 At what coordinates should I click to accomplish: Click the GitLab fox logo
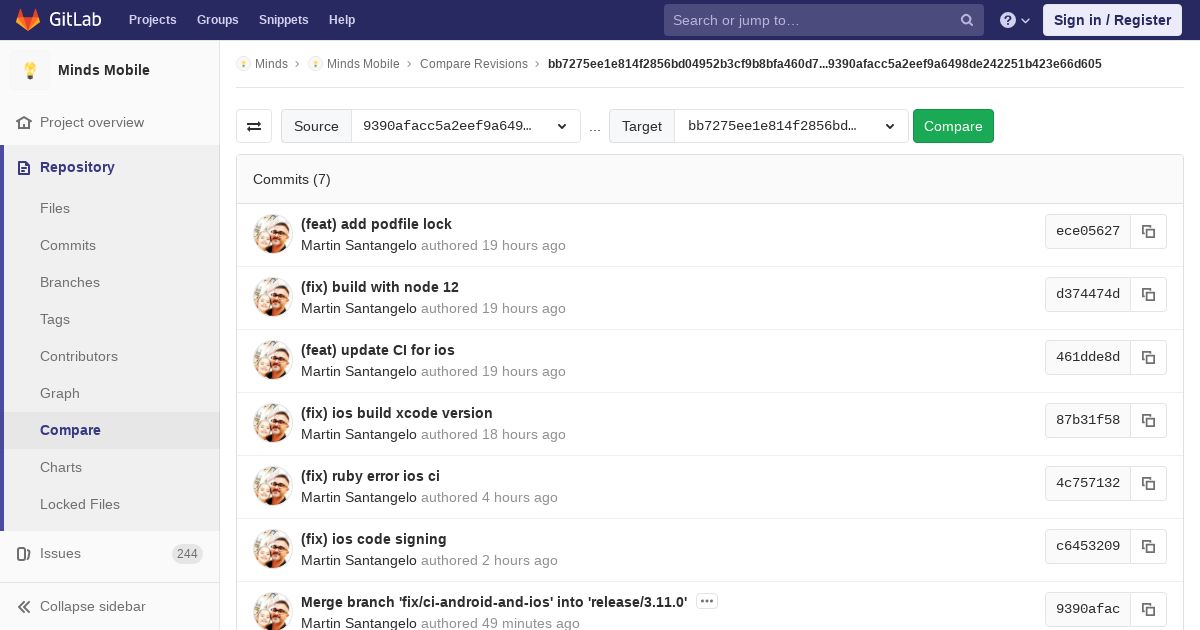pos(28,20)
